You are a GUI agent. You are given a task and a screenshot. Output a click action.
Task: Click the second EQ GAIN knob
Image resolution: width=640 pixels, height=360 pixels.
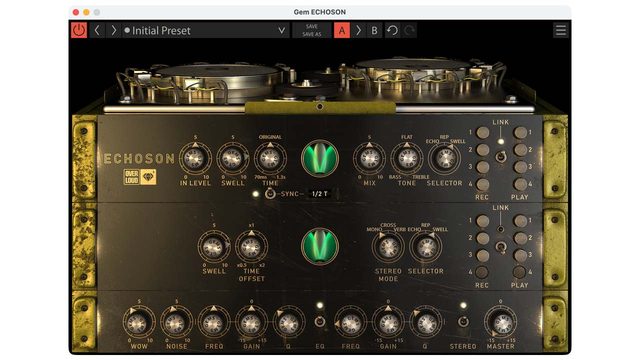tap(388, 323)
